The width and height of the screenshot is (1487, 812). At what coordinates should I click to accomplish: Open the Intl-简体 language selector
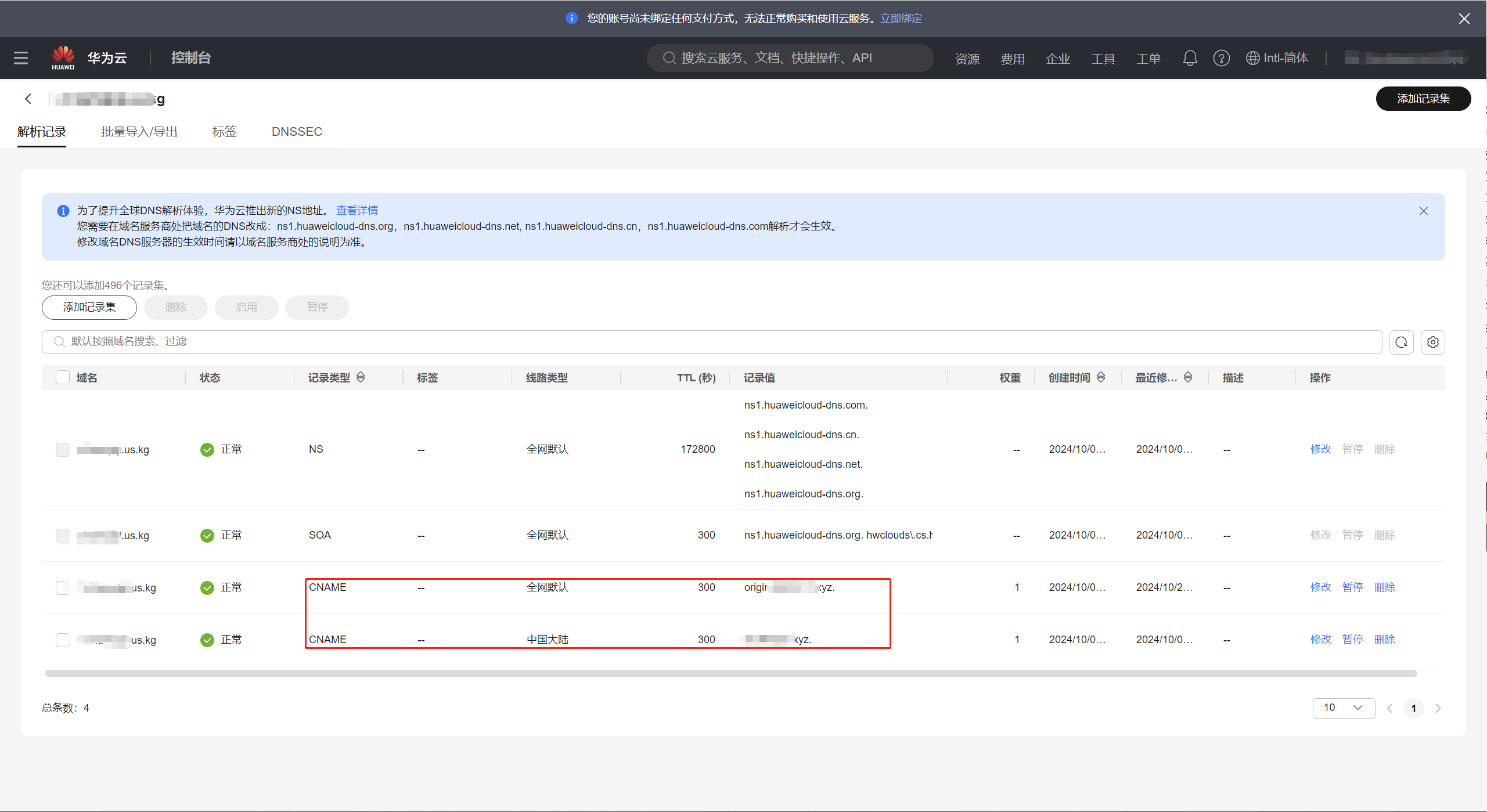(x=1277, y=58)
